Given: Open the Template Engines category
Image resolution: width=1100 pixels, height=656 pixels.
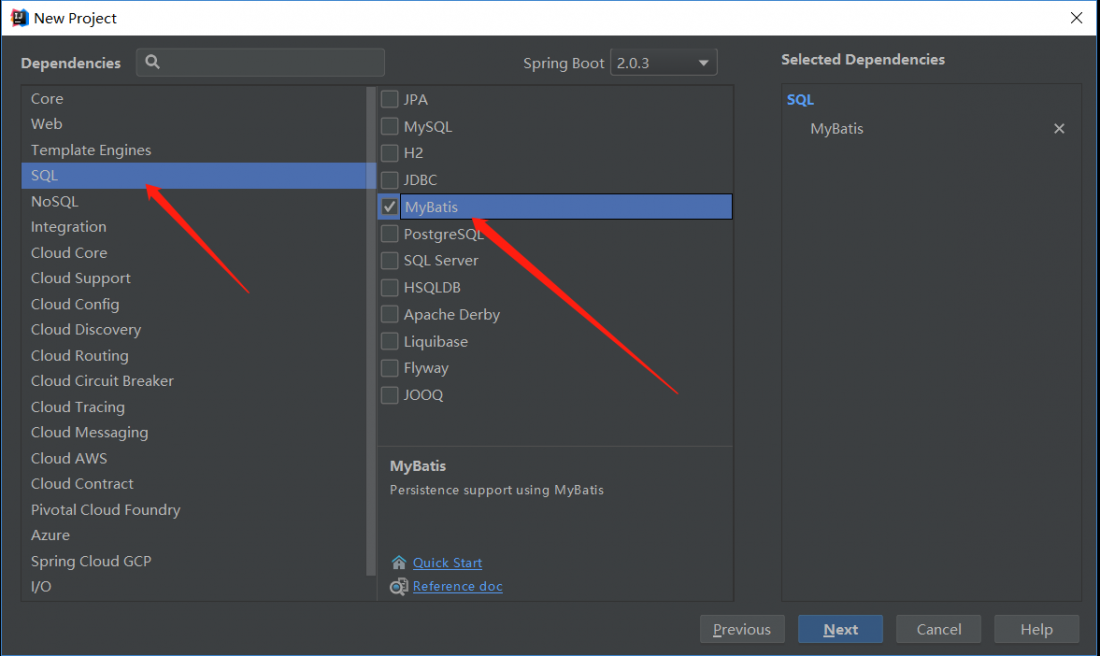Looking at the screenshot, I should tap(194, 150).
